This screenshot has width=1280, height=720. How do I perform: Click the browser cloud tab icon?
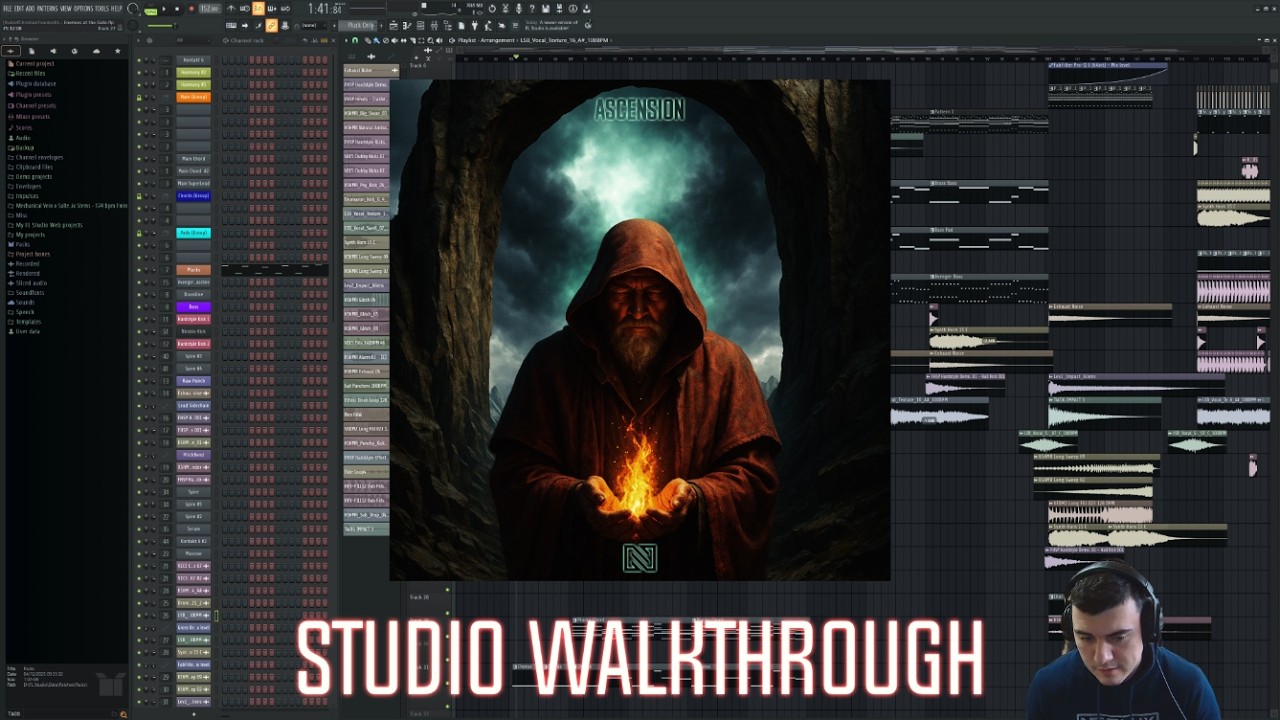tap(96, 51)
